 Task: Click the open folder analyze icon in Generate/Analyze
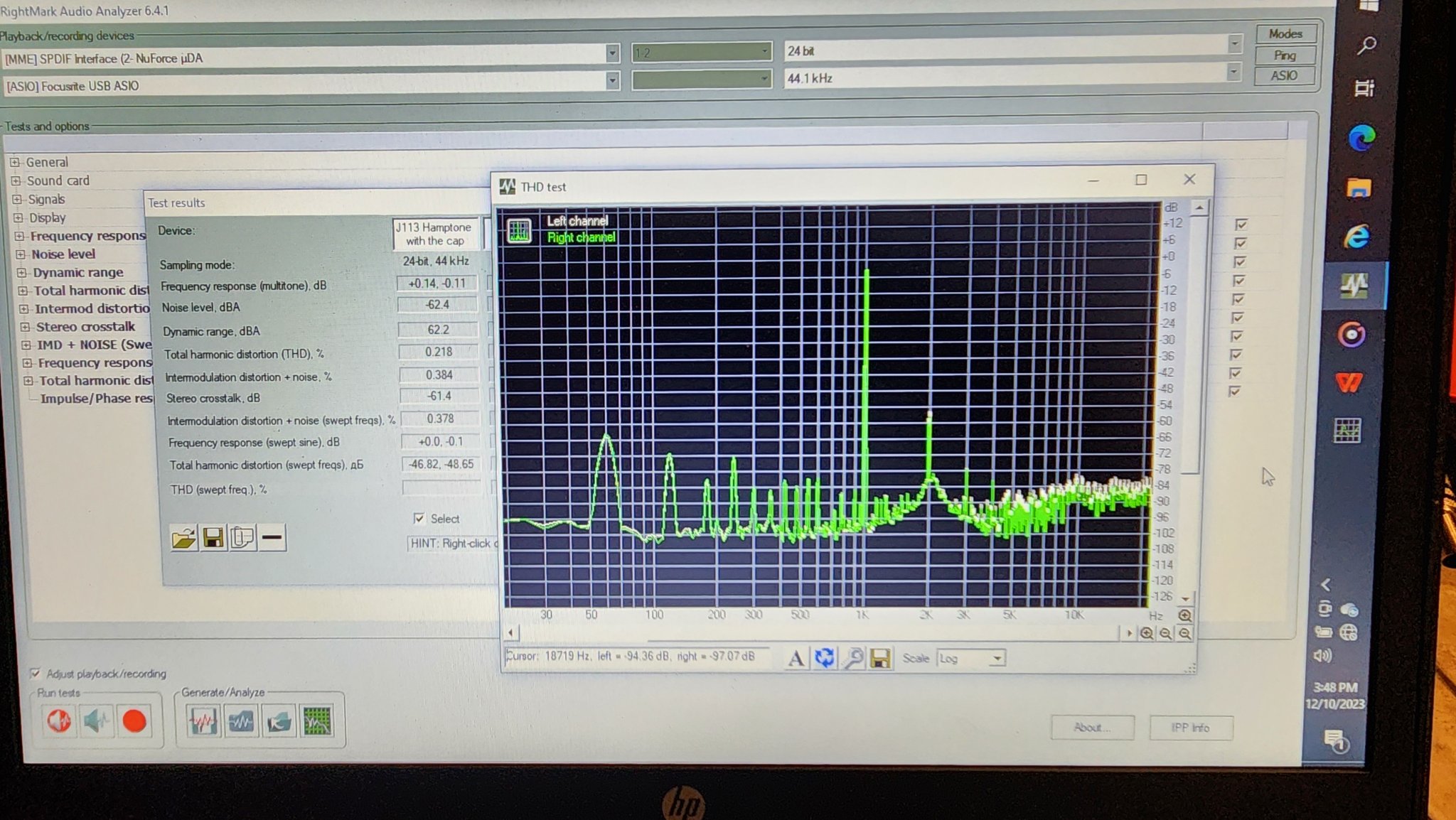pyautogui.click(x=279, y=722)
